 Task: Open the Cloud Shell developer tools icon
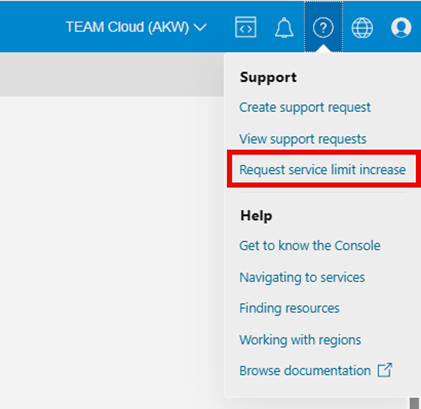click(x=246, y=27)
